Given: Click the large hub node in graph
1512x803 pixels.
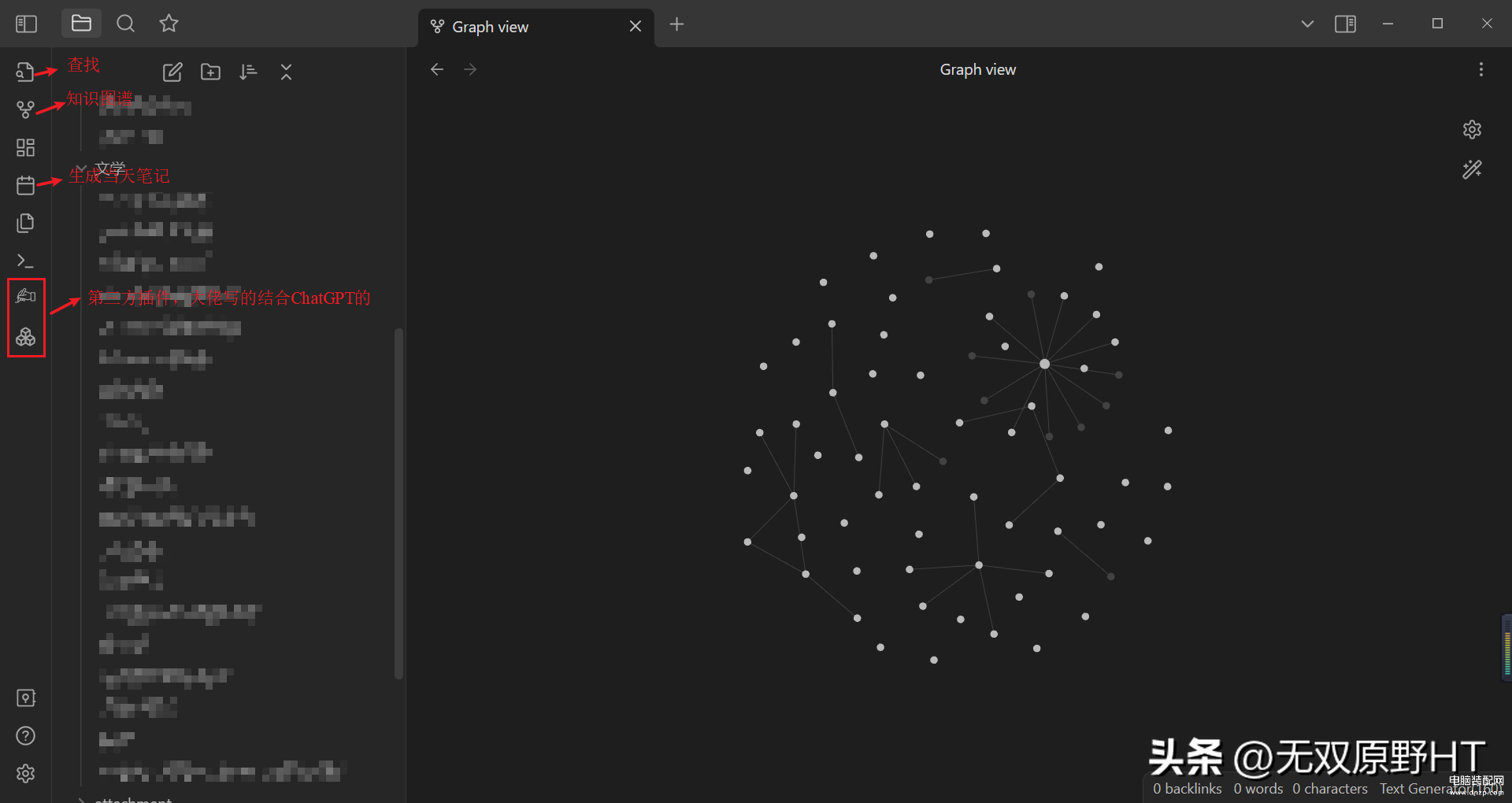Looking at the screenshot, I should [x=1044, y=364].
